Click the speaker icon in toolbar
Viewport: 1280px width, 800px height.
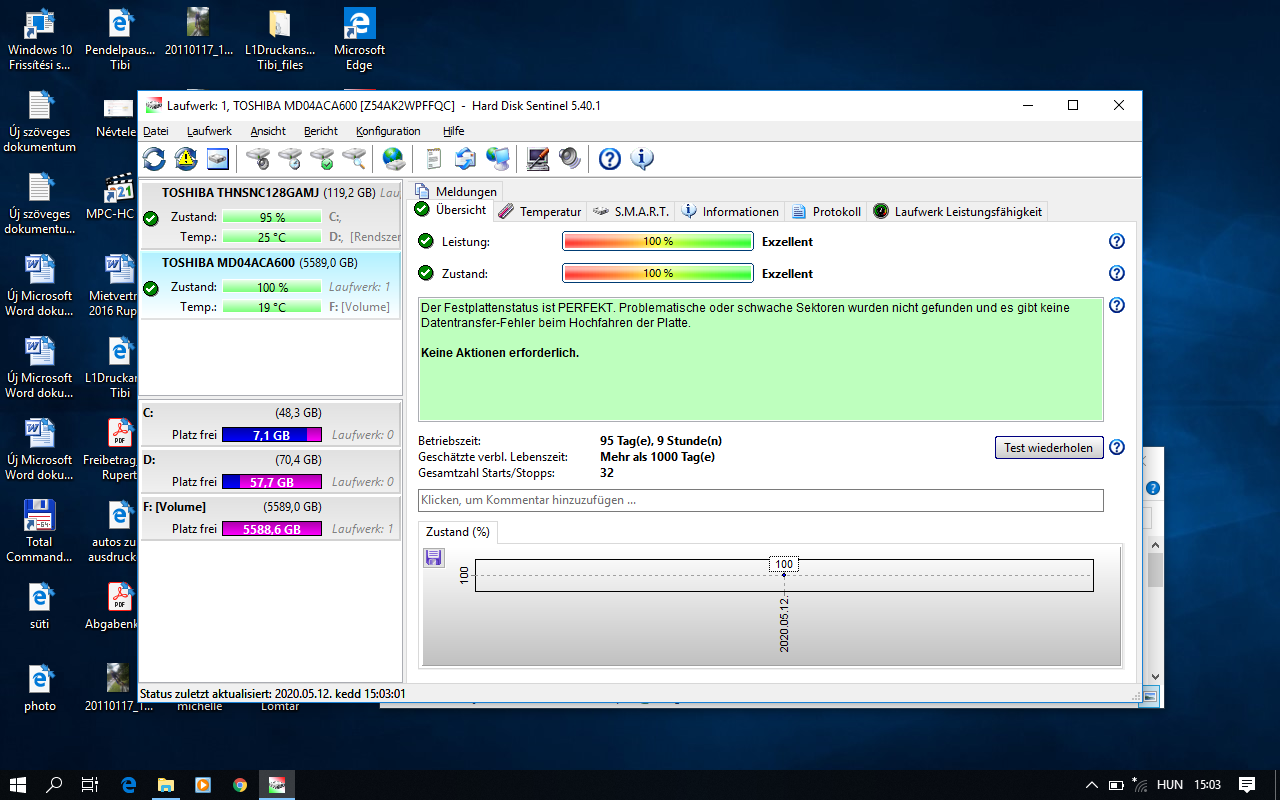[569, 158]
